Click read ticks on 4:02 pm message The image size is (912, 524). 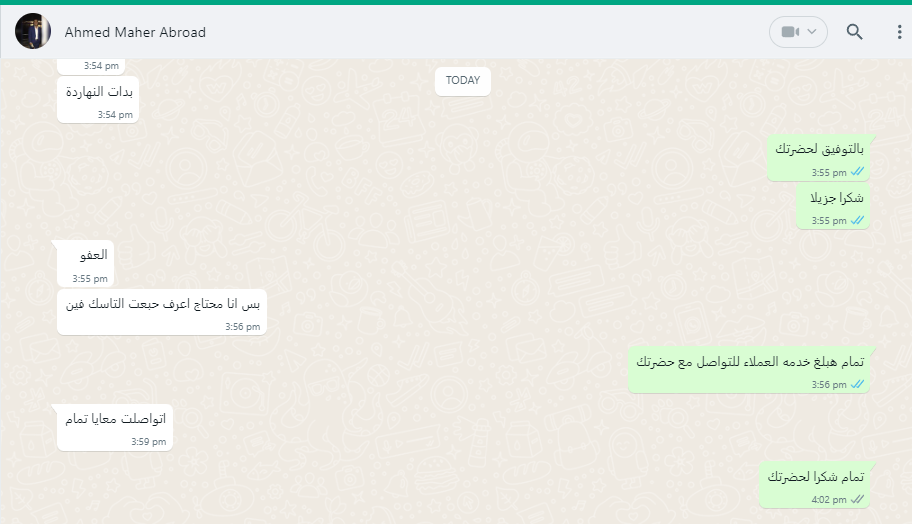tap(857, 500)
